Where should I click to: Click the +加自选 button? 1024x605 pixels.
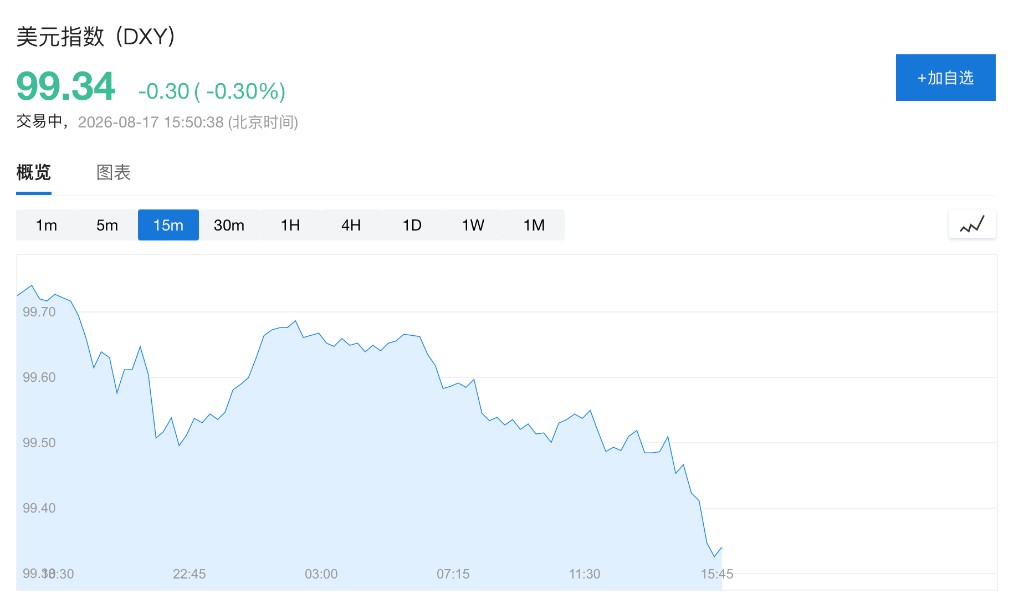pos(946,78)
